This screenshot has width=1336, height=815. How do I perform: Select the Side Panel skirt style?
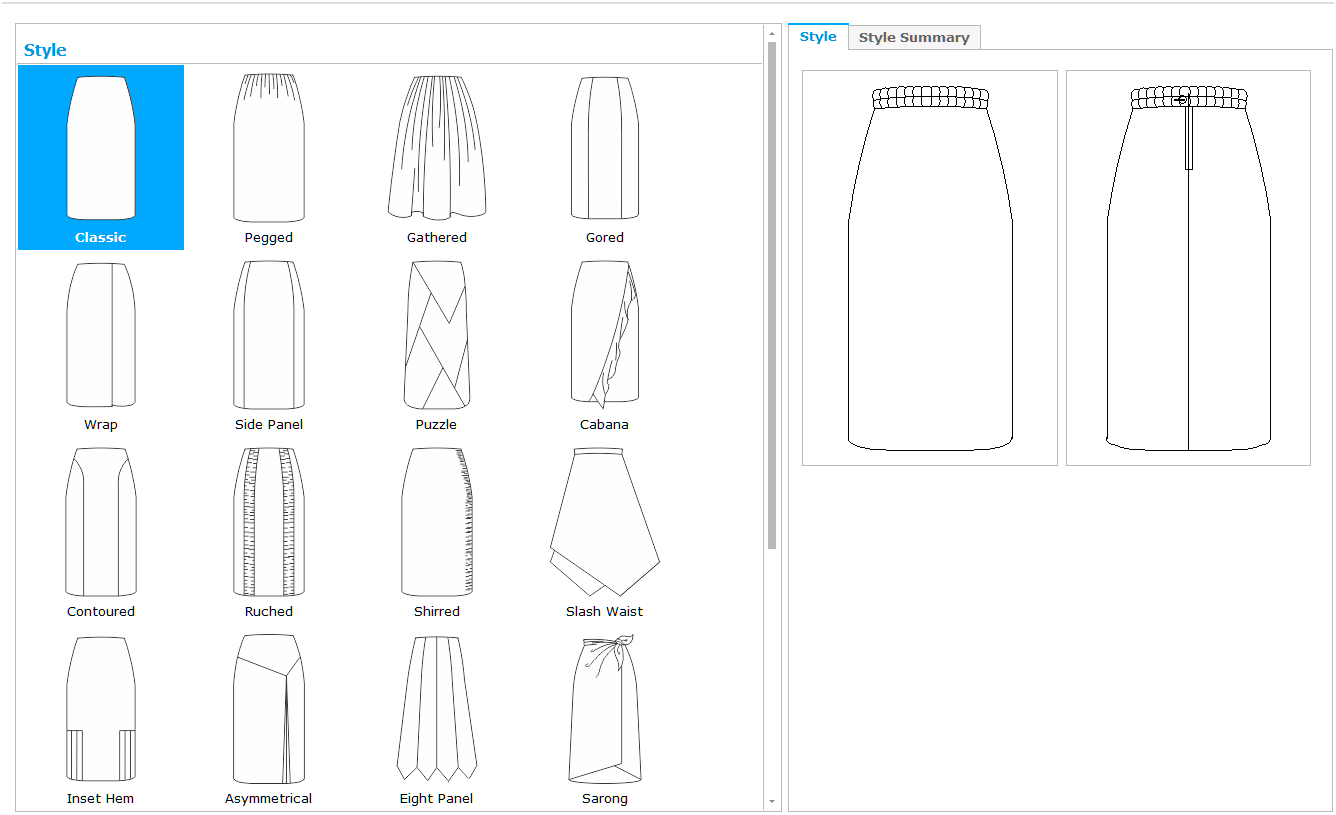click(x=269, y=344)
